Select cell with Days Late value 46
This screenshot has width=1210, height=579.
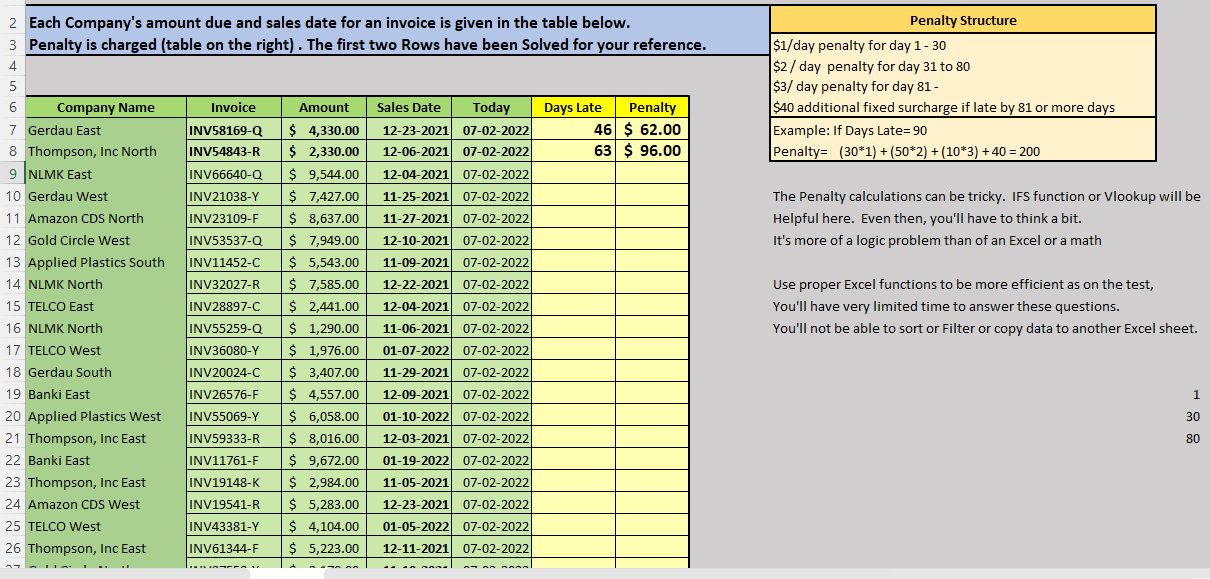574,130
